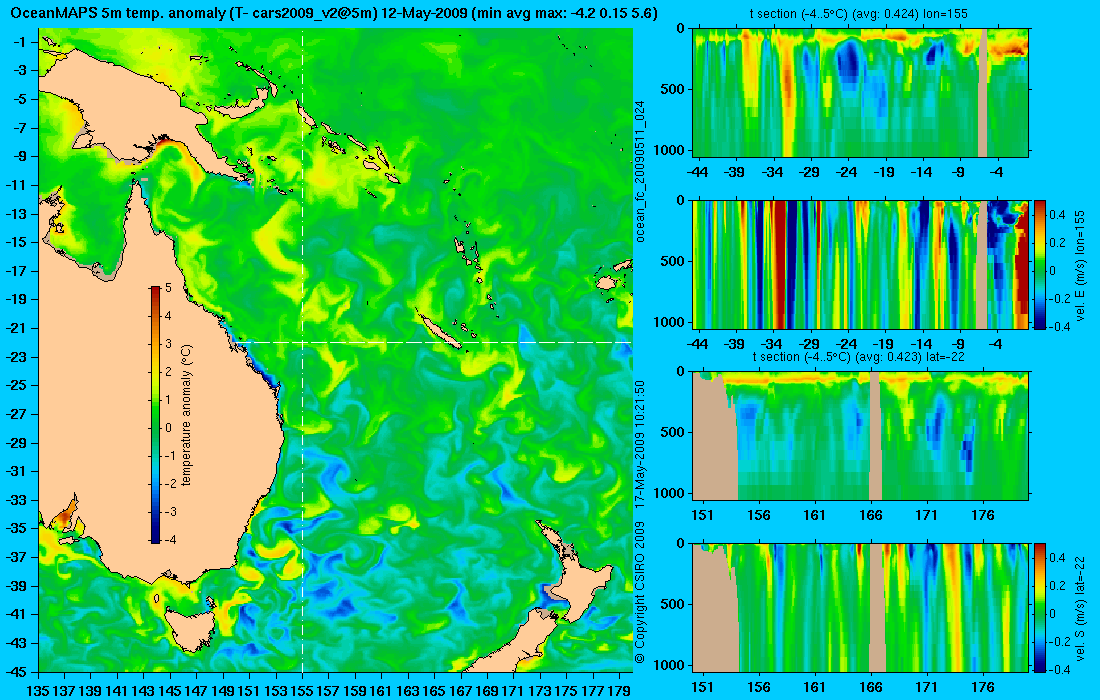This screenshot has height=700, width=1100.
Task: Click the '0.4' tick on the vel. E color bar
Action: point(1057,215)
